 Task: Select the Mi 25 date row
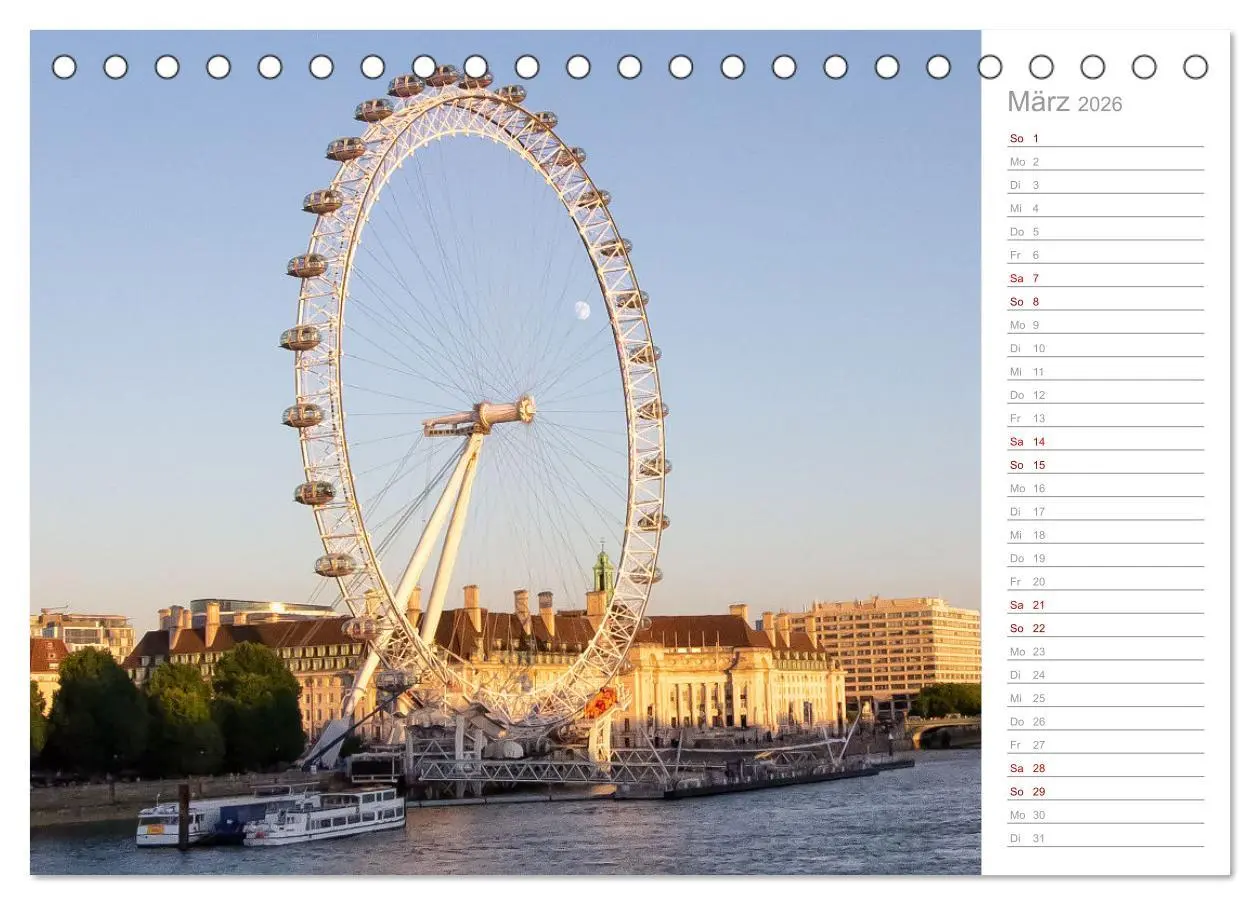1105,697
